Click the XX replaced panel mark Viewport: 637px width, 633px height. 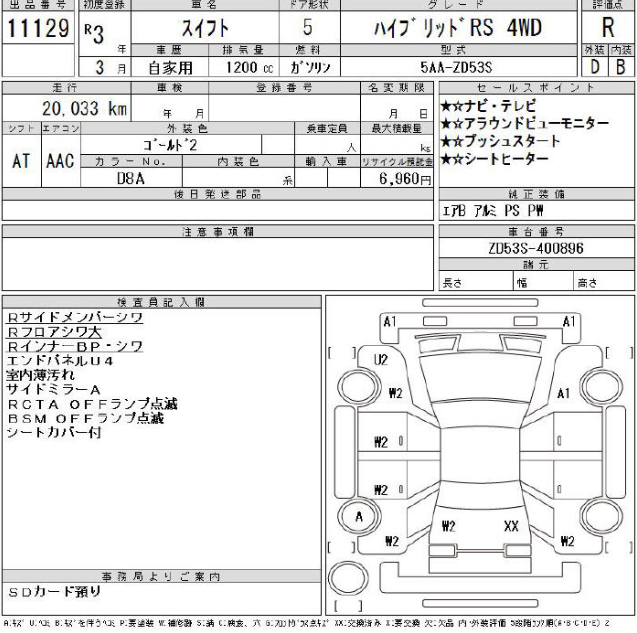click(511, 525)
